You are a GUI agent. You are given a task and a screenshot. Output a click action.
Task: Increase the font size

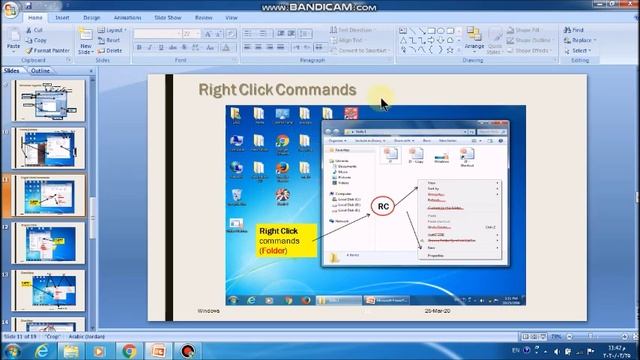[x=208, y=34]
